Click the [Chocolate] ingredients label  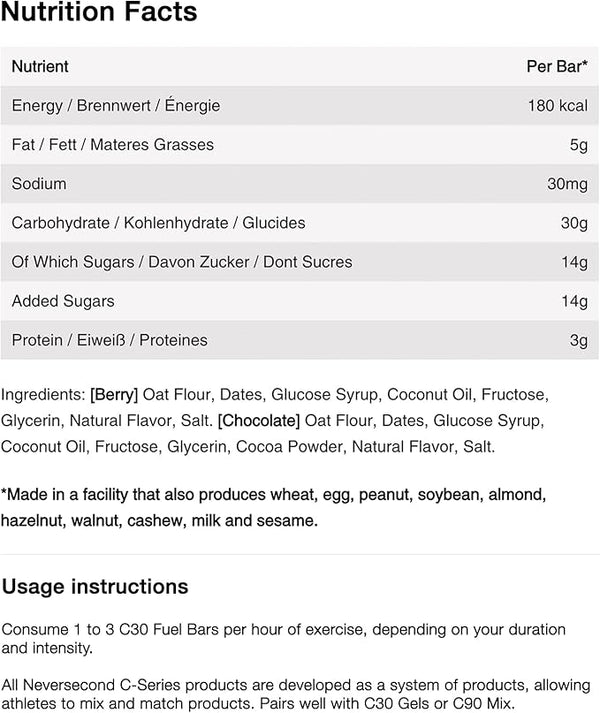(x=259, y=420)
